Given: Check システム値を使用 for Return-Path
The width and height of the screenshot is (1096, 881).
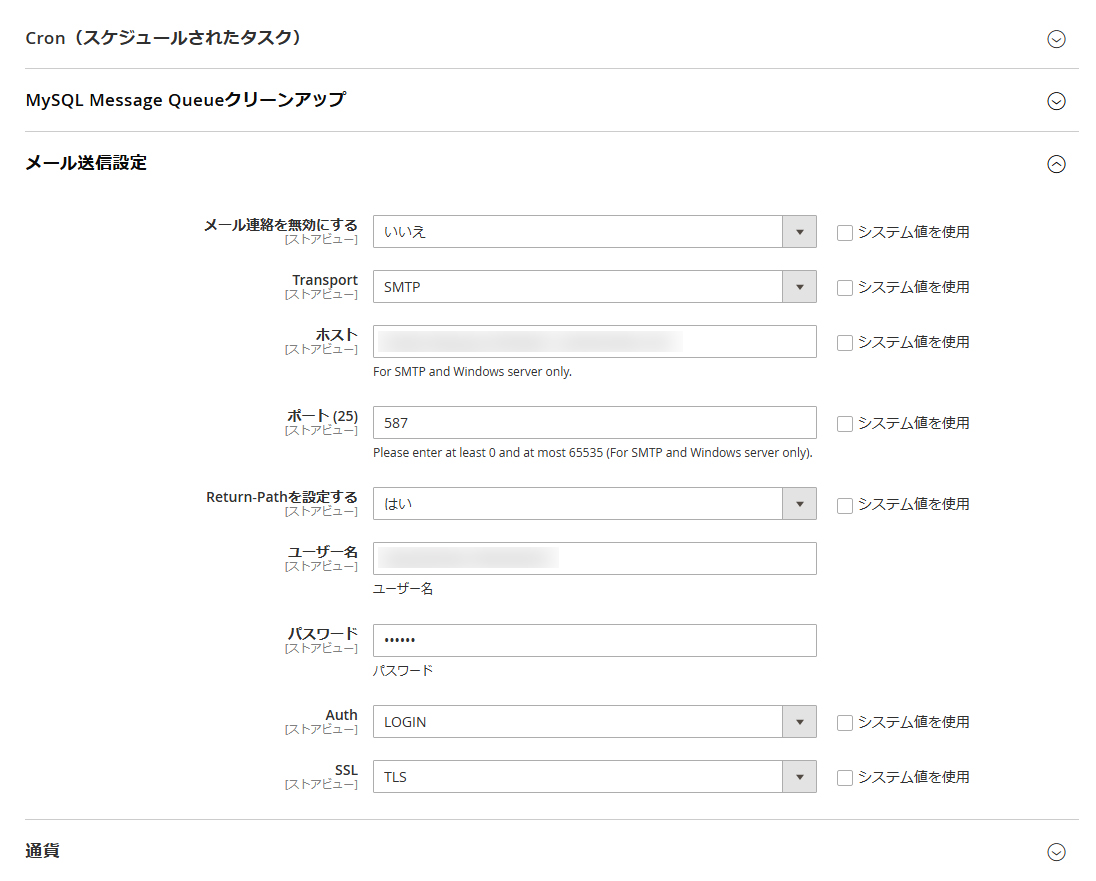Looking at the screenshot, I should (x=845, y=506).
